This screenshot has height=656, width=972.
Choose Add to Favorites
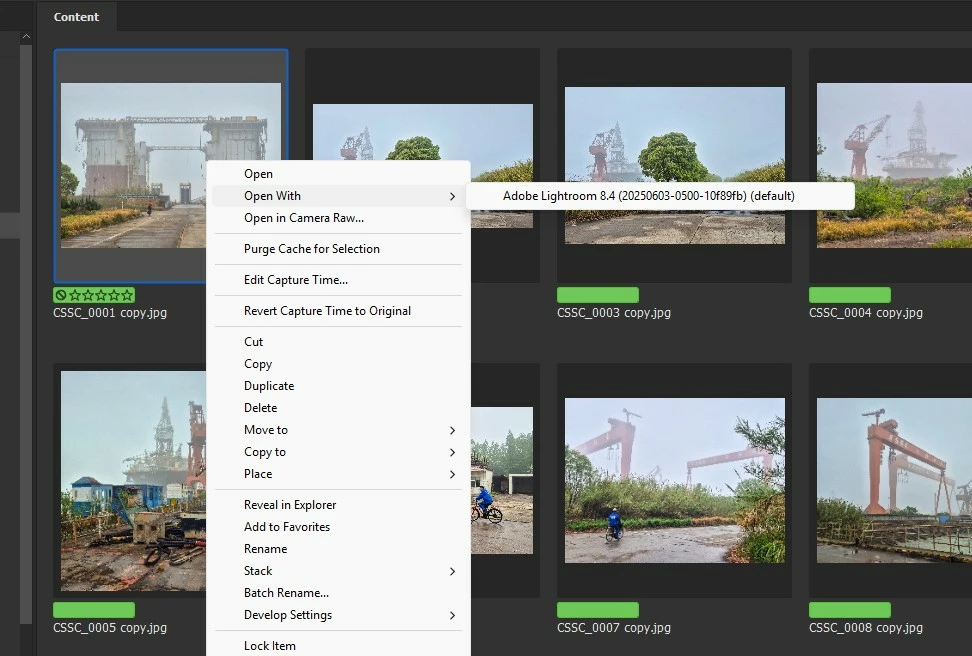(x=338, y=527)
